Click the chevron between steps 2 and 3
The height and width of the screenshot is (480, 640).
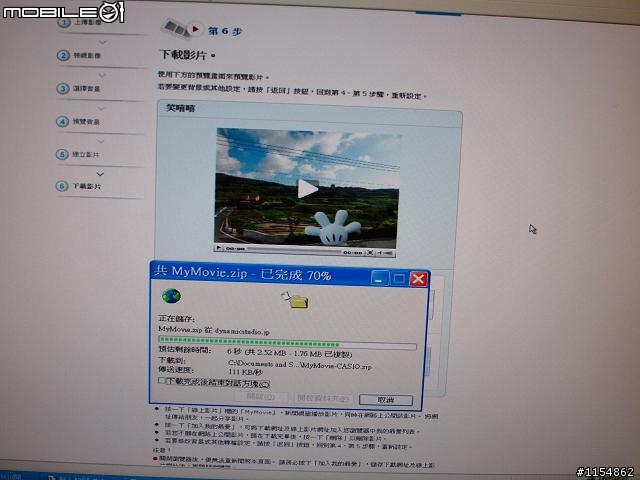coord(102,75)
